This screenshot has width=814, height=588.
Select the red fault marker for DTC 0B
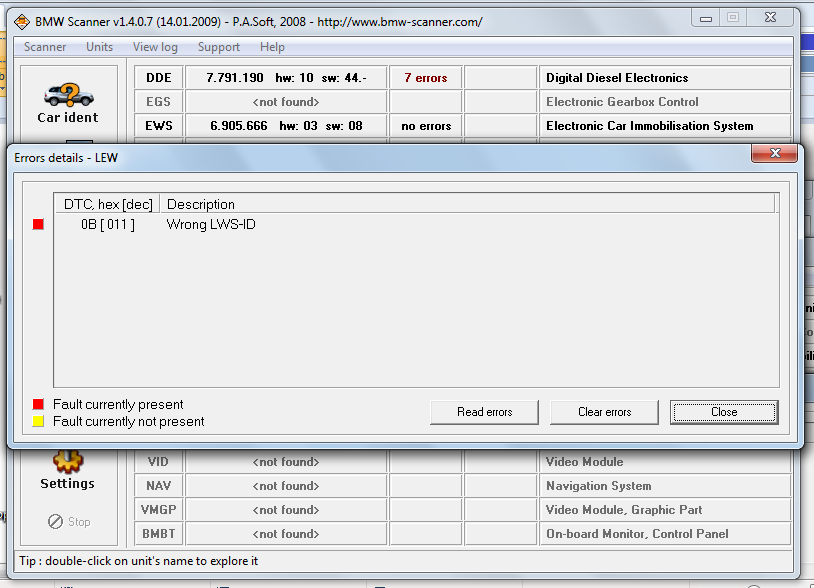pyautogui.click(x=38, y=224)
